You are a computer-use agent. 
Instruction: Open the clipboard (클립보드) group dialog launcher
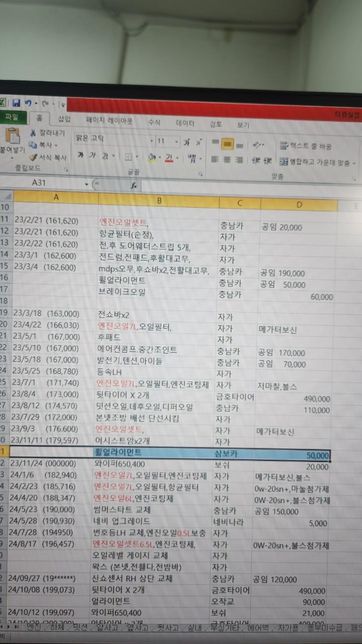[x=67, y=170]
